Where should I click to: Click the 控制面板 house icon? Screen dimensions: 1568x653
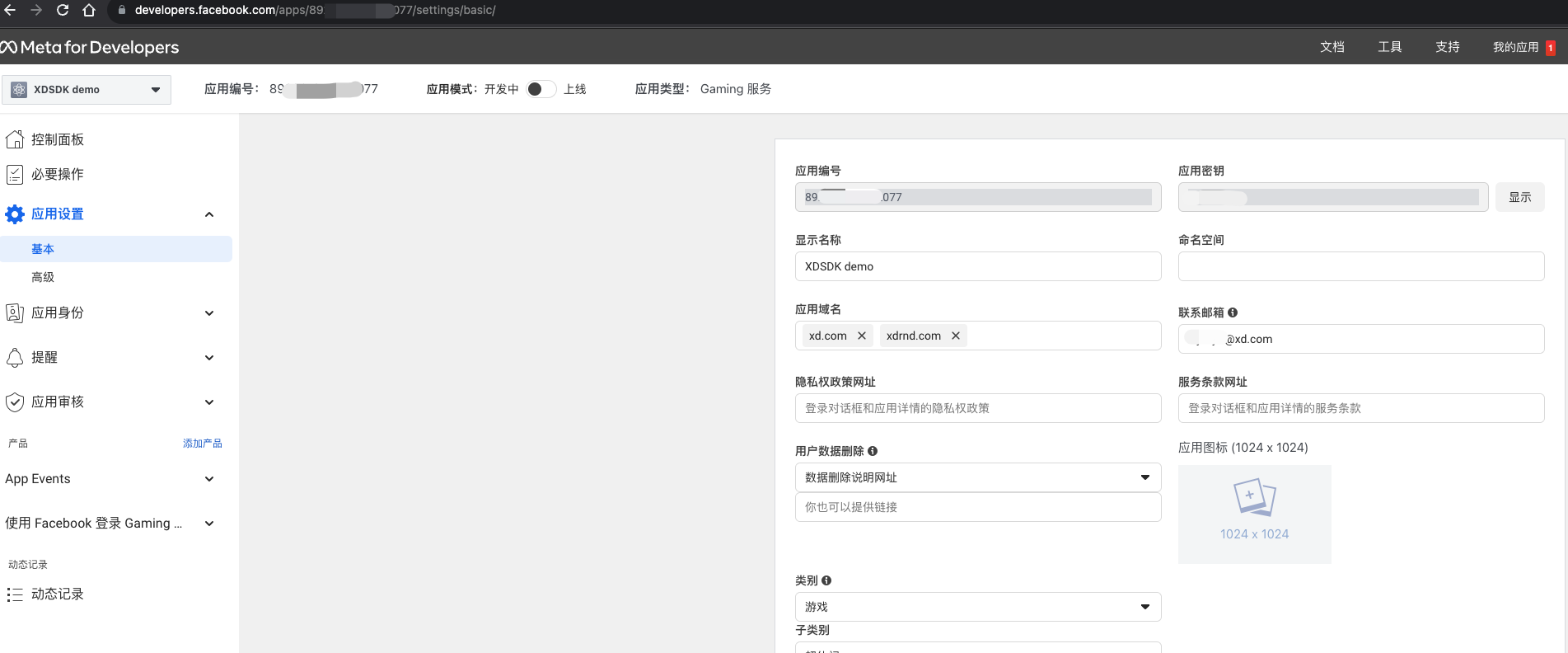[x=14, y=139]
